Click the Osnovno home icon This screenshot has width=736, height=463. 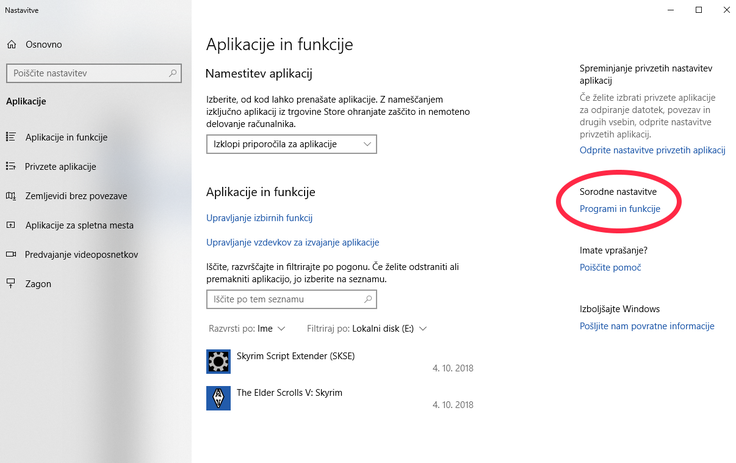[12, 45]
